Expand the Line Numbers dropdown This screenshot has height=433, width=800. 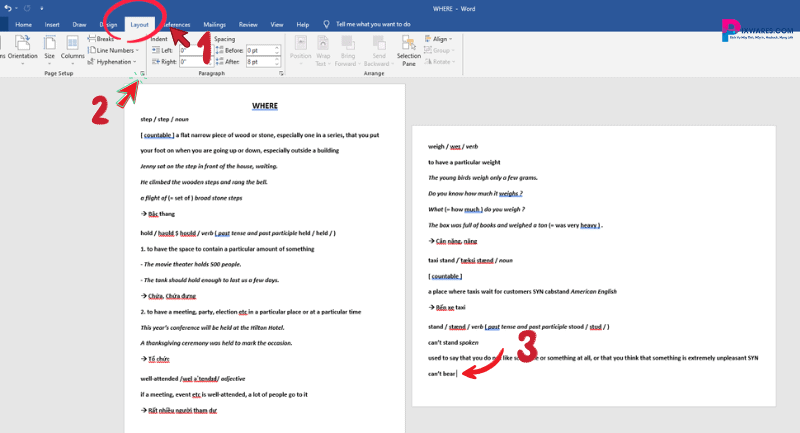[116, 50]
